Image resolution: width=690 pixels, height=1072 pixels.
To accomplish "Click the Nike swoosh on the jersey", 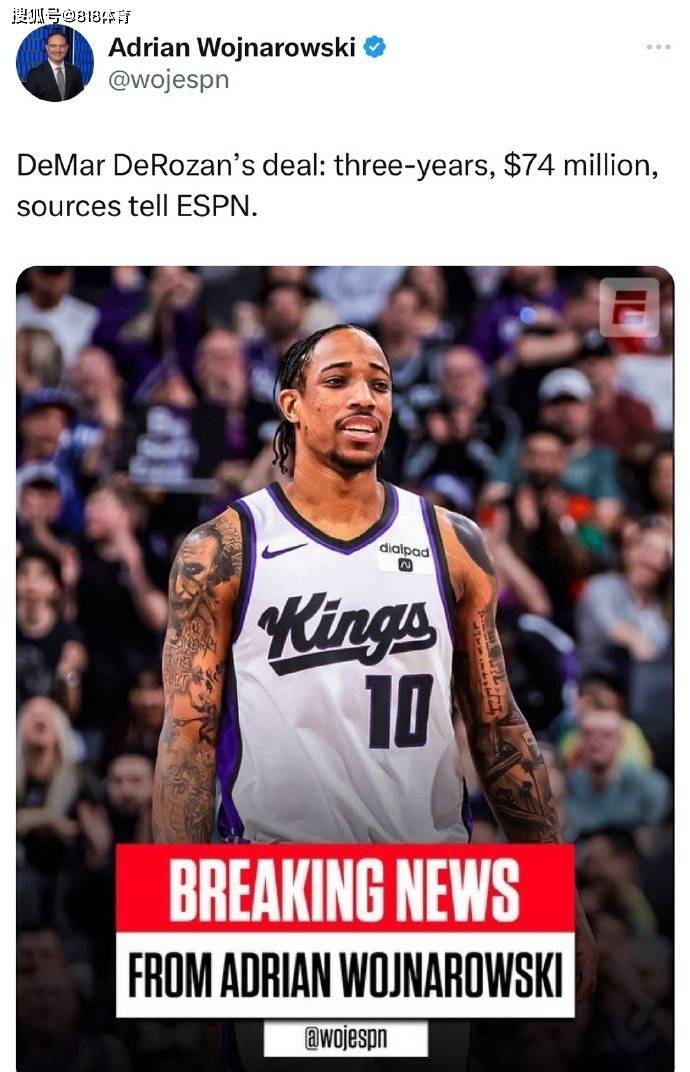I will pyautogui.click(x=284, y=550).
